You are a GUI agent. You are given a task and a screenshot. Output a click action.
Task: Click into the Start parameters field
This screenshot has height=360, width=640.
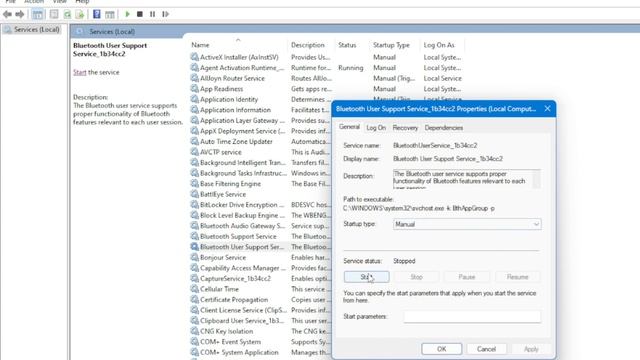[x=472, y=316]
